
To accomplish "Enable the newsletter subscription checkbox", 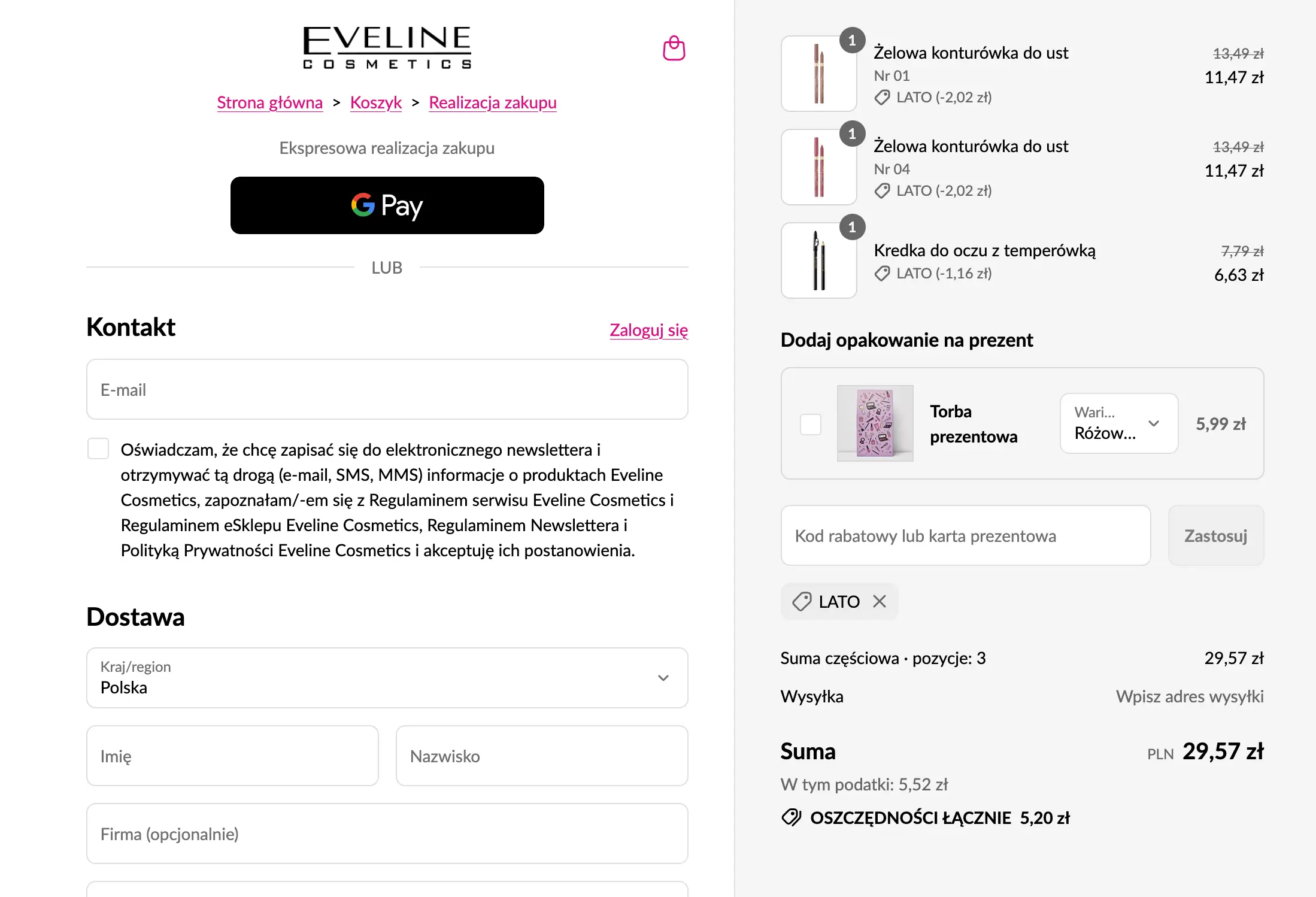I will click(x=98, y=448).
